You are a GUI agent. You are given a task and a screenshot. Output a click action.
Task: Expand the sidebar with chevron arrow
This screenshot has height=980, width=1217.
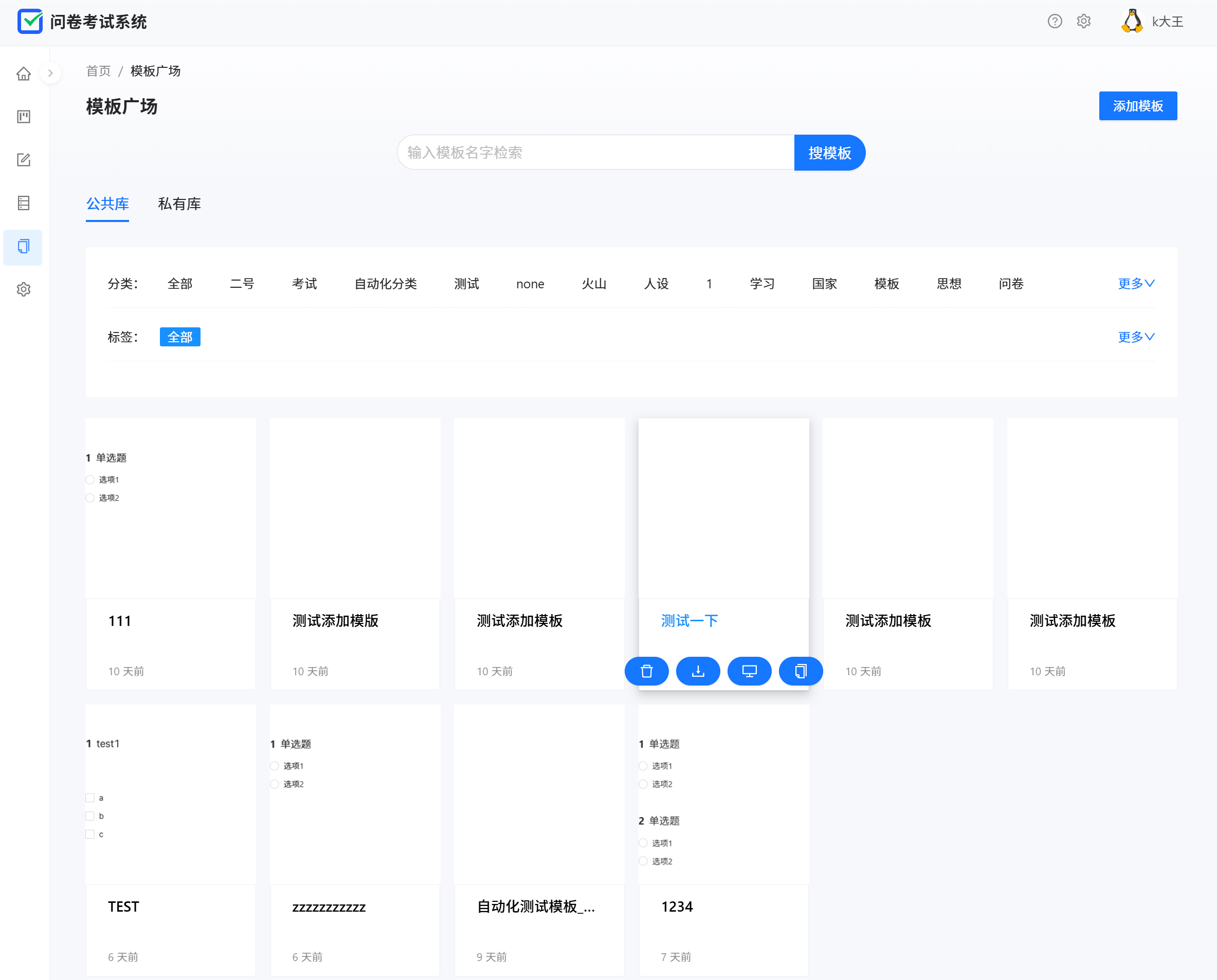click(x=50, y=73)
